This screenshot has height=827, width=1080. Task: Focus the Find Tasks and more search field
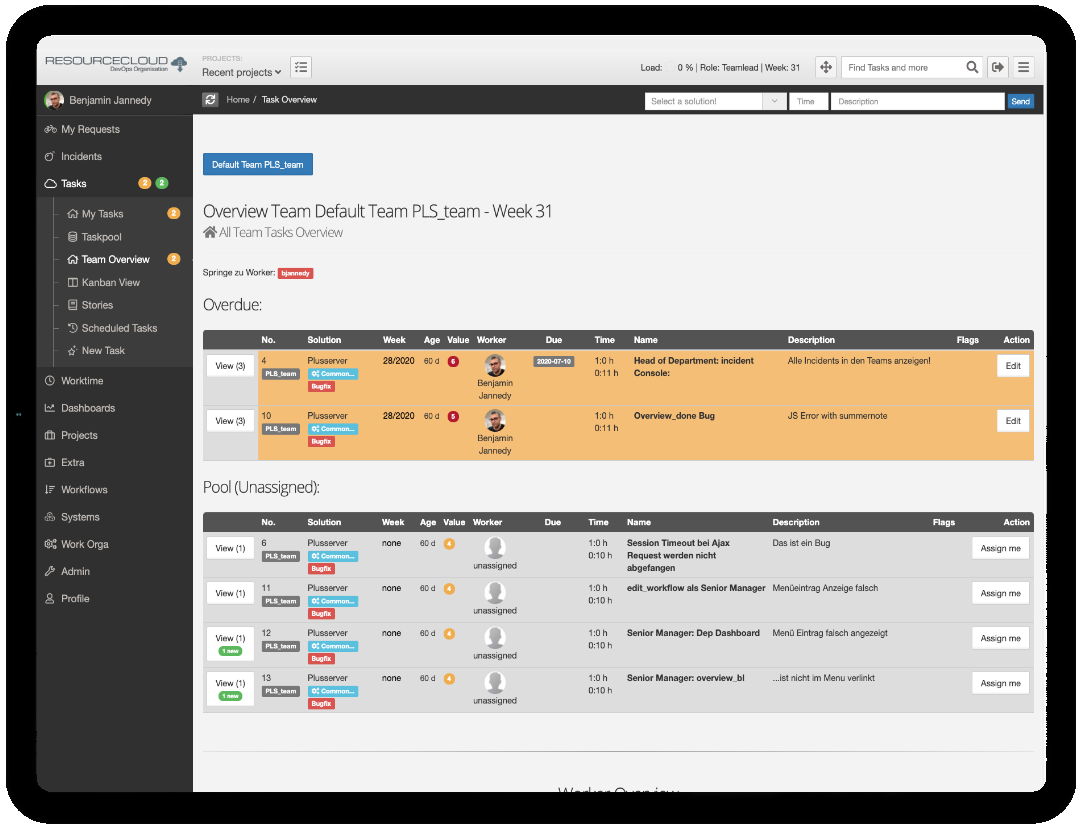point(902,67)
